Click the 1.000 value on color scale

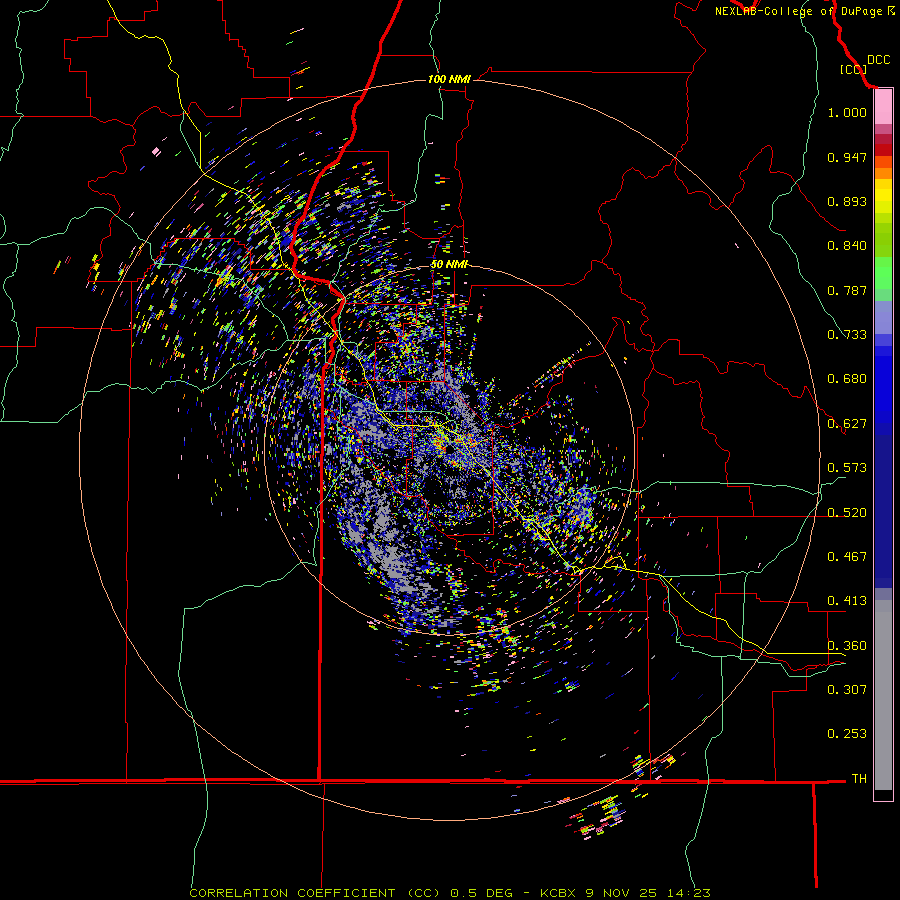coord(847,112)
